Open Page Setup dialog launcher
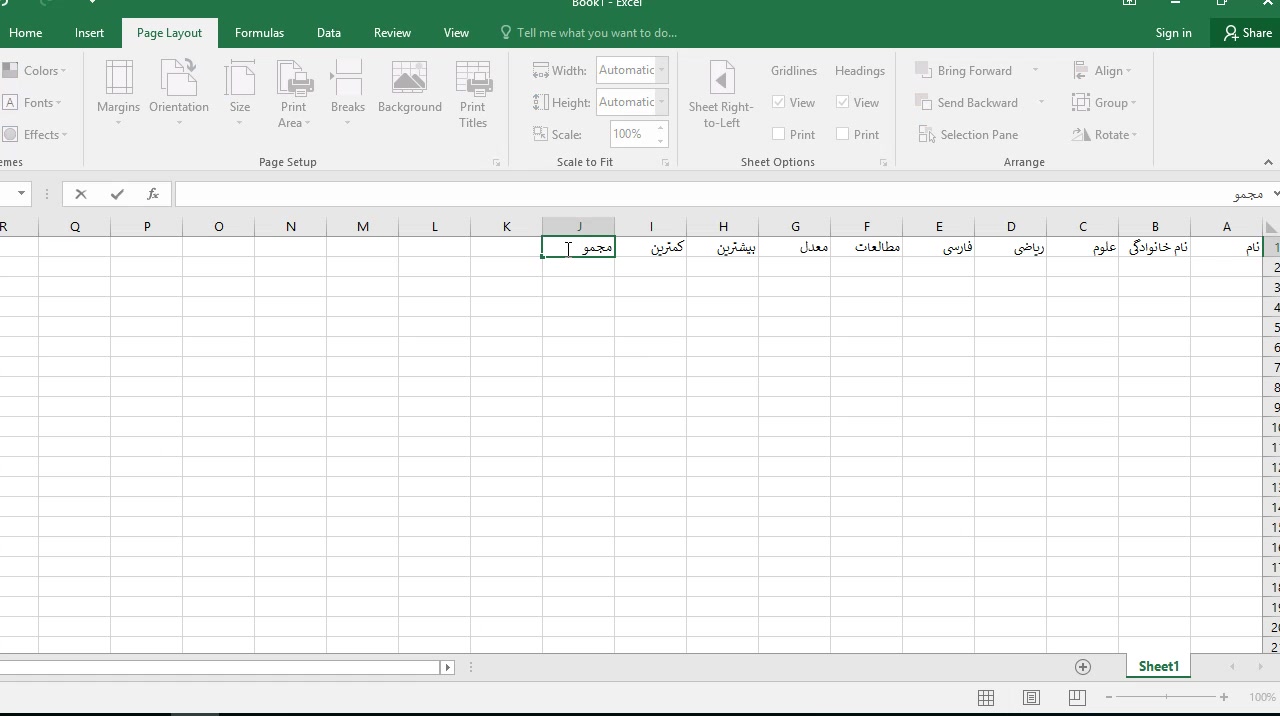The image size is (1280, 716). pos(496,162)
